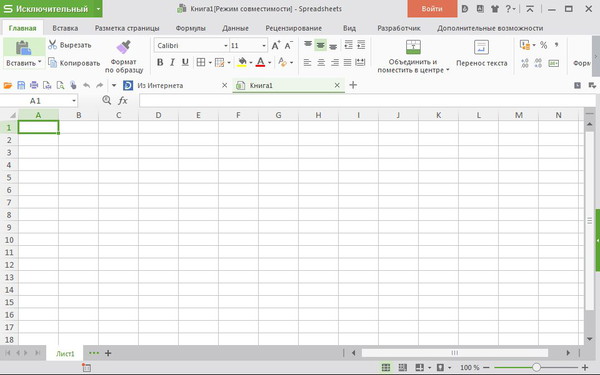Open the font size 11 dropdown
600x375 pixels.
[x=264, y=46]
